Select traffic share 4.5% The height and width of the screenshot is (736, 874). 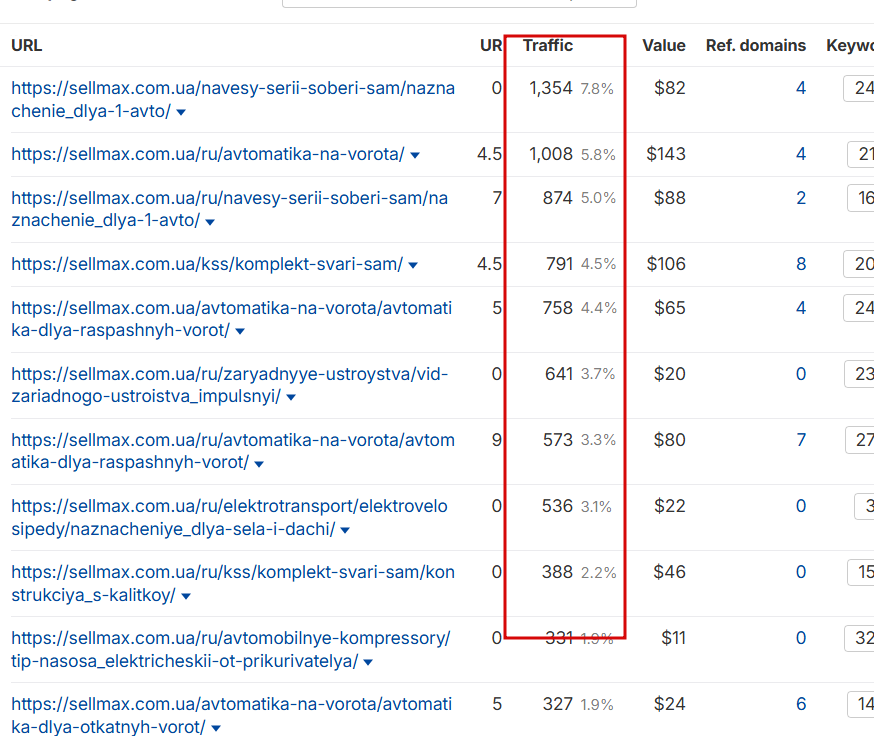point(598,264)
